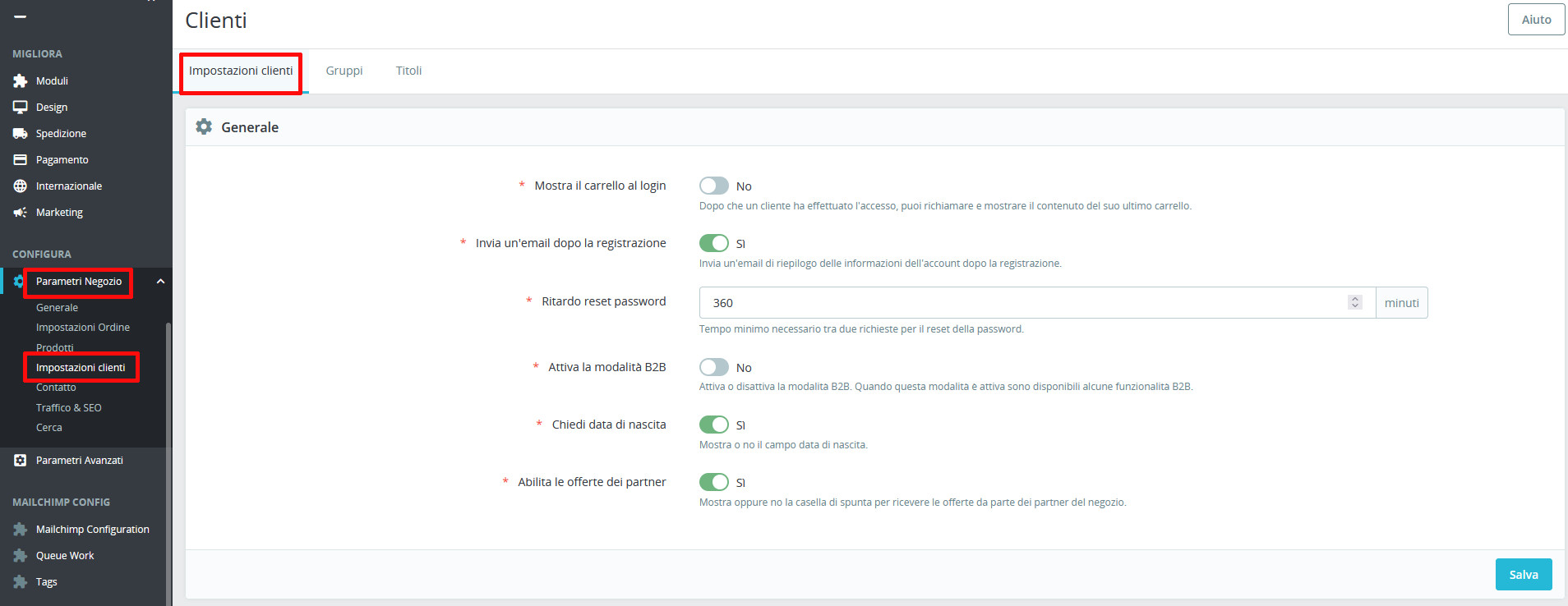
Task: Go to Cerca submenu link
Action: pos(49,428)
